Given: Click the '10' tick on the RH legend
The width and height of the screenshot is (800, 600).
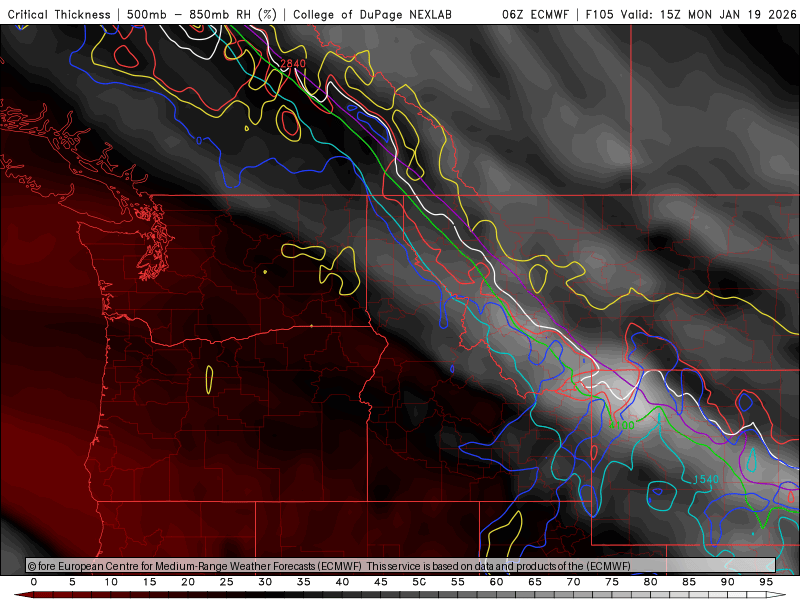Looking at the screenshot, I should (x=111, y=582).
